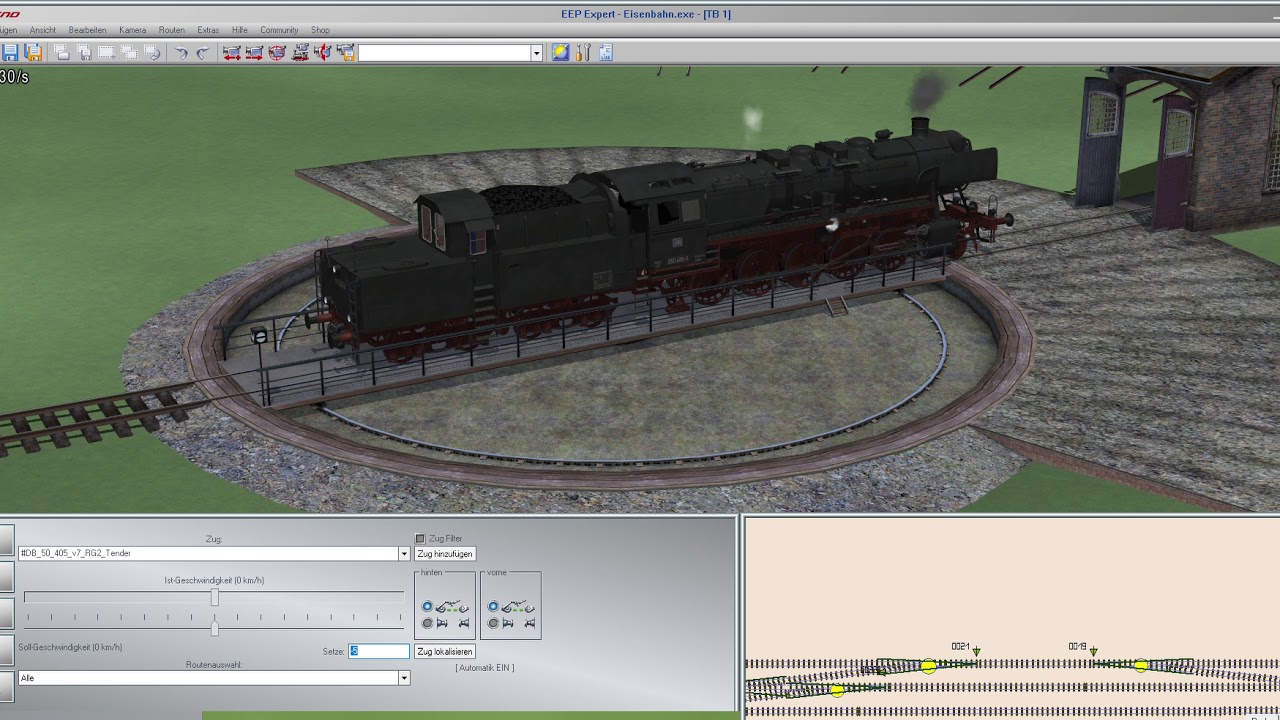The width and height of the screenshot is (1280, 720).
Task: Click the Lua script document icon
Action: [x=606, y=52]
